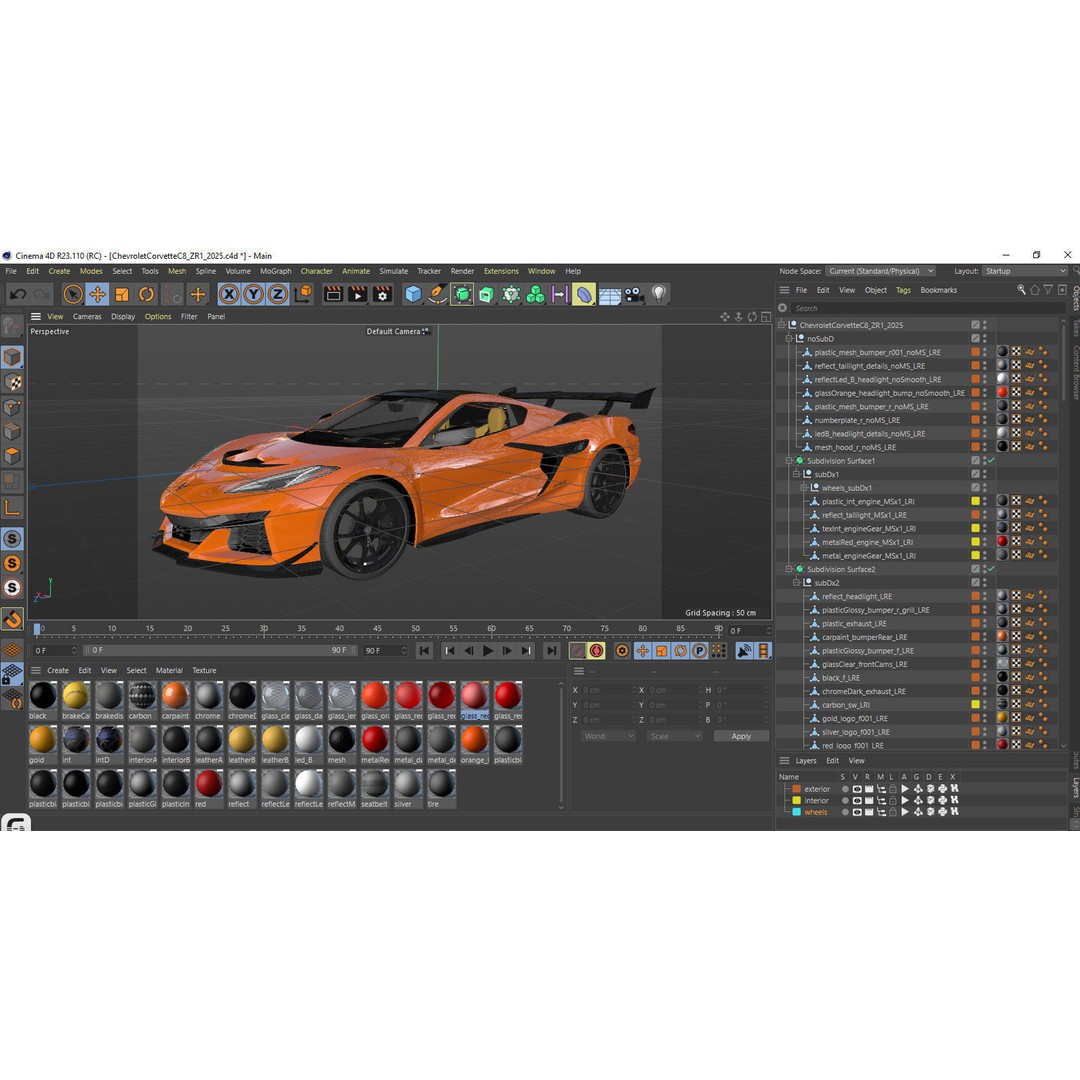Click the carpaint material swatch
1080x1080 pixels.
click(x=175, y=696)
